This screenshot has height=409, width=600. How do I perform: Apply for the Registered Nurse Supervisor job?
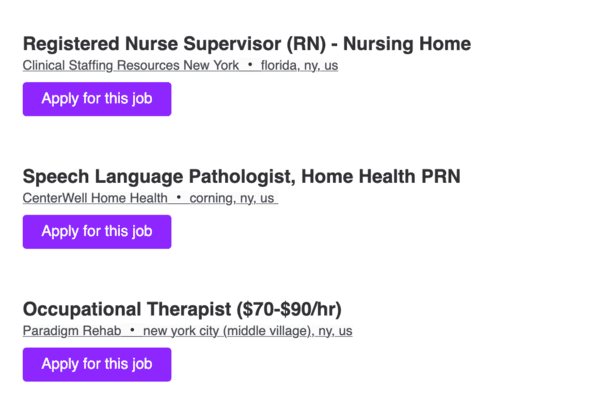point(97,99)
